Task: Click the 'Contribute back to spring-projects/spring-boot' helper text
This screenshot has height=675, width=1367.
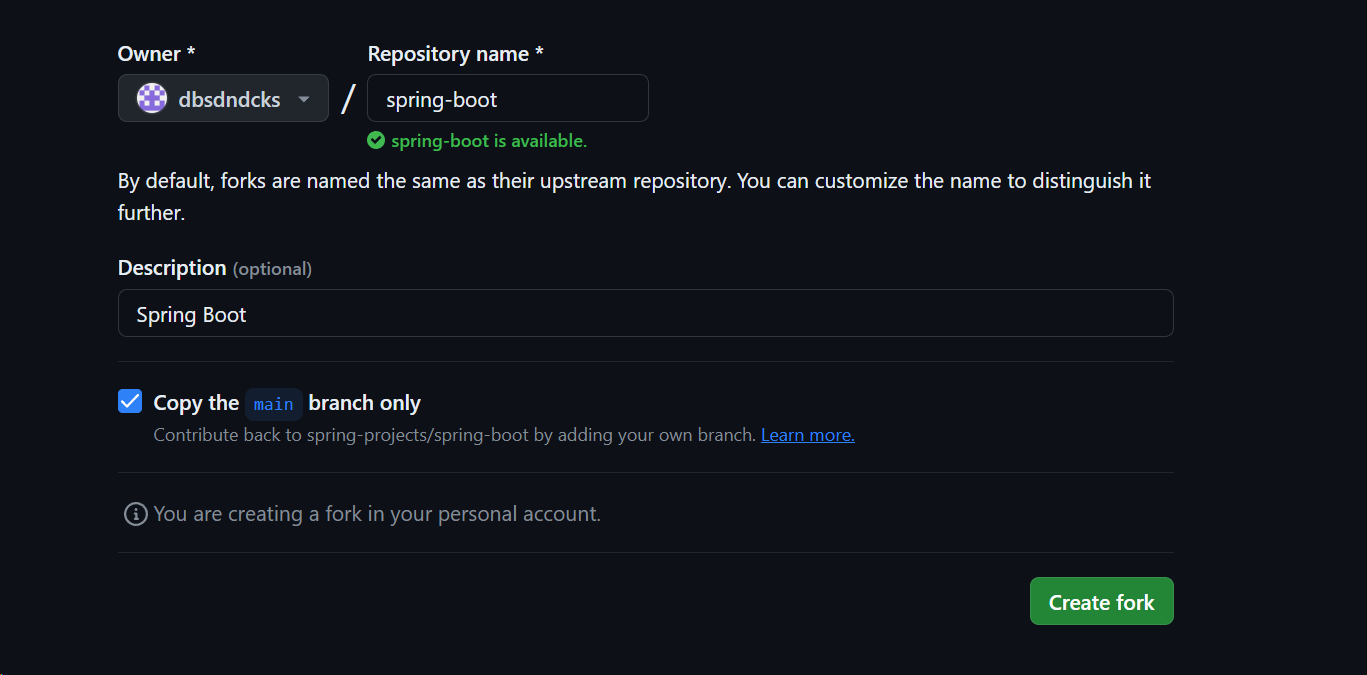Action: tap(455, 435)
